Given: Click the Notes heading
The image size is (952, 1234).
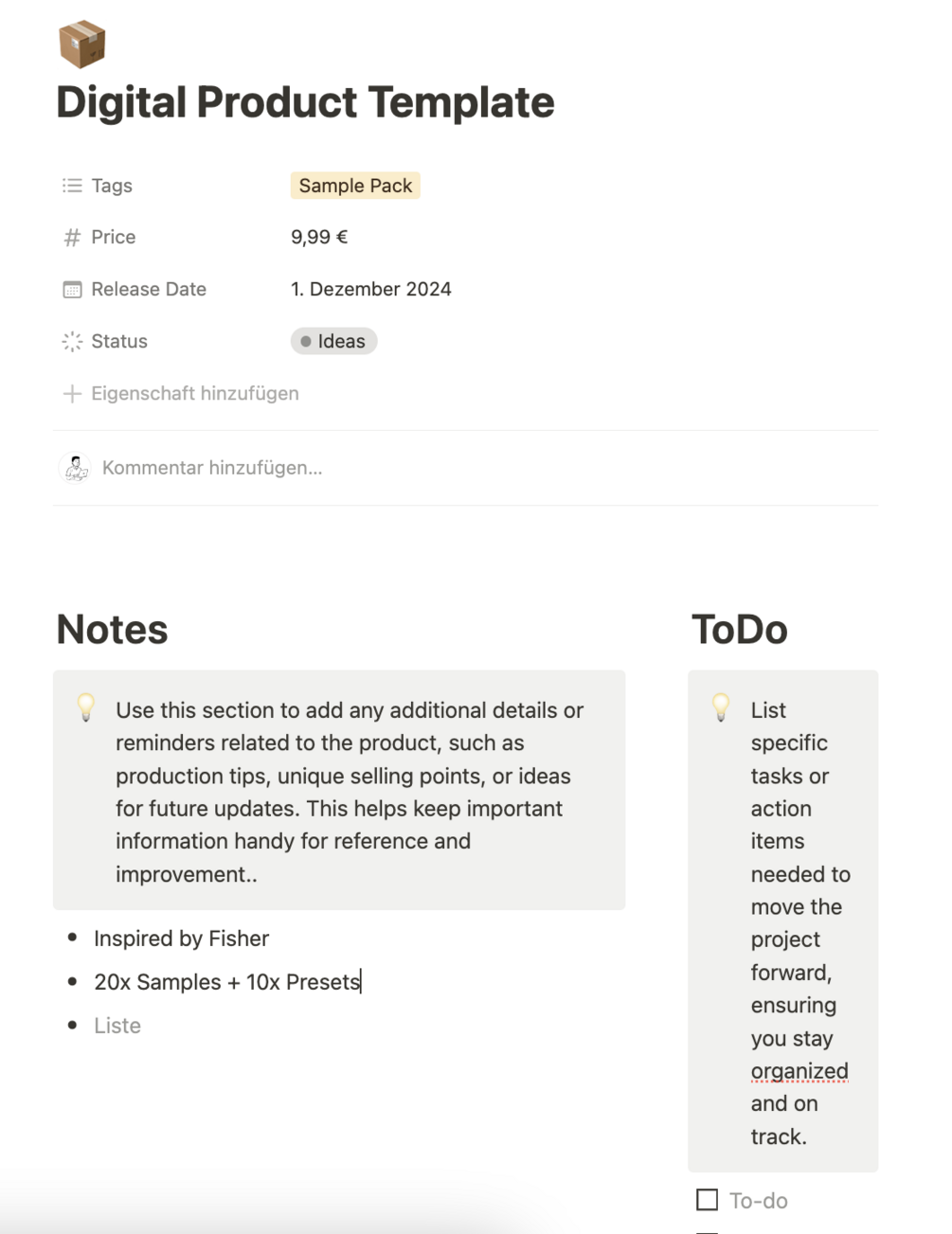Looking at the screenshot, I should (x=112, y=630).
